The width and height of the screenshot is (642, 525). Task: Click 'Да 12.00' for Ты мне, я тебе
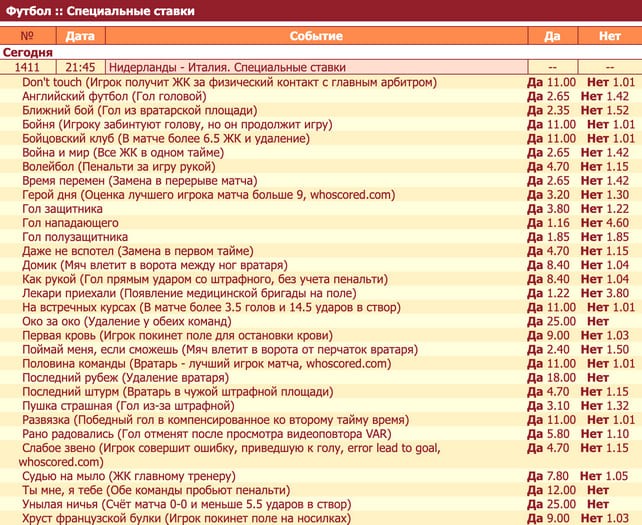[551, 490]
